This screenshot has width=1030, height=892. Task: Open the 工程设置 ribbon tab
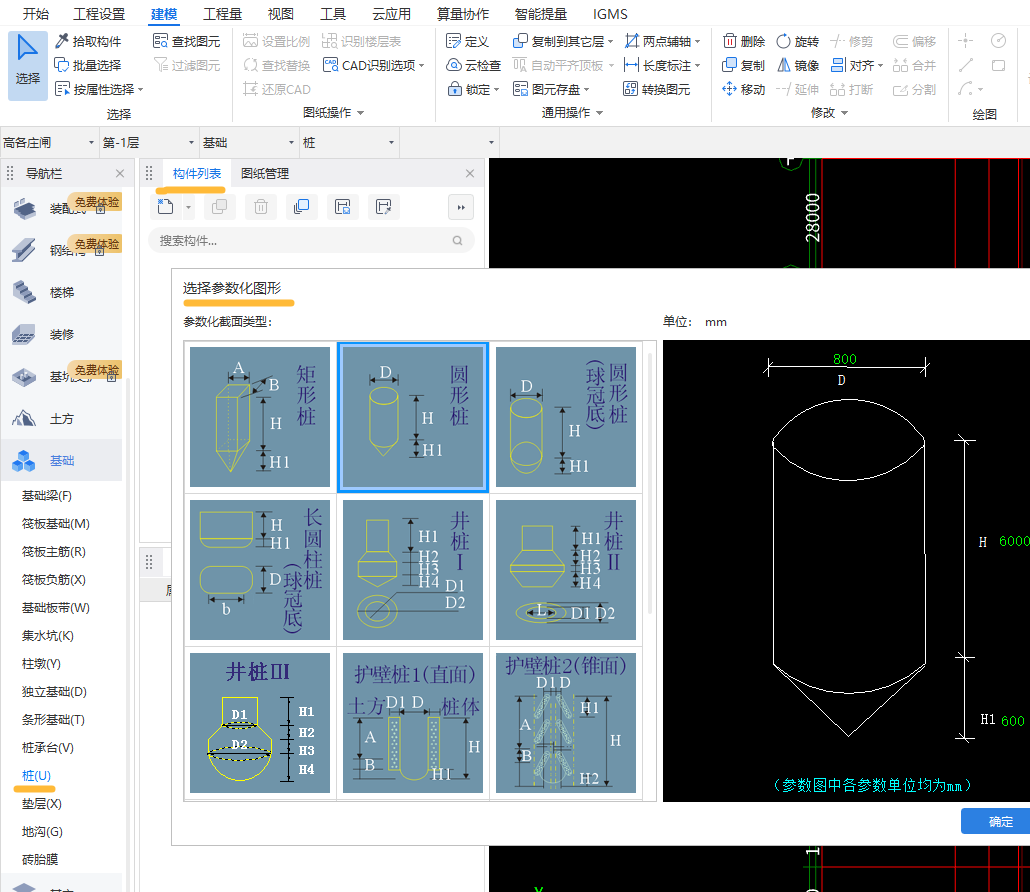pos(99,14)
